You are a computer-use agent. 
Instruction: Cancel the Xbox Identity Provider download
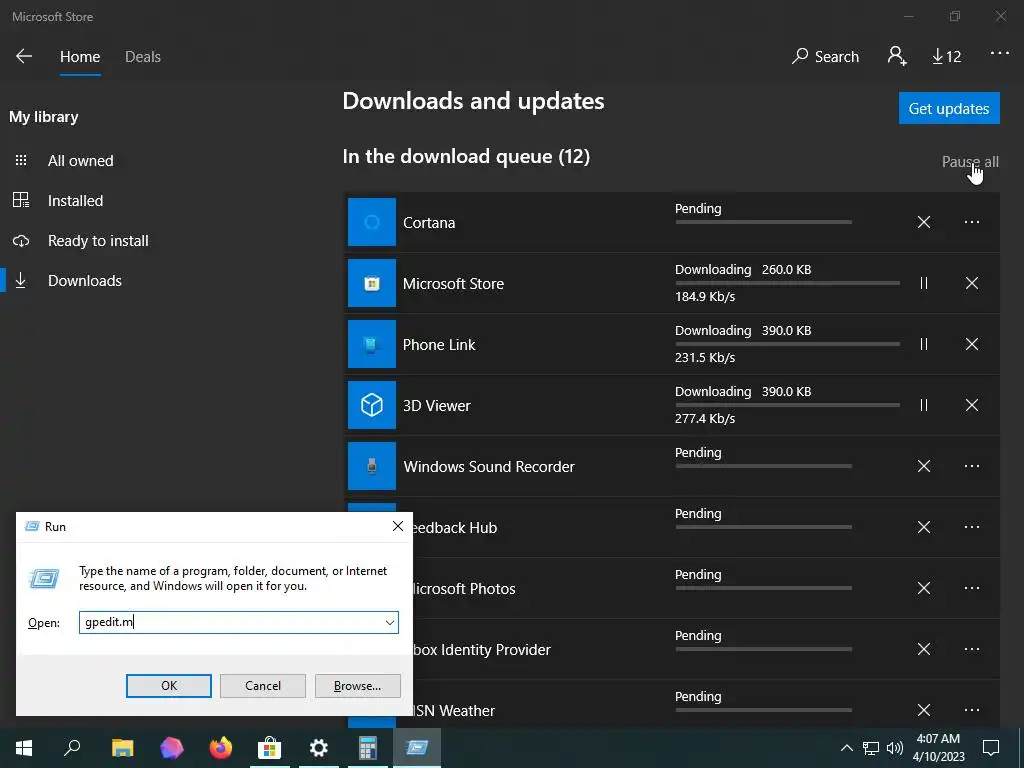923,649
